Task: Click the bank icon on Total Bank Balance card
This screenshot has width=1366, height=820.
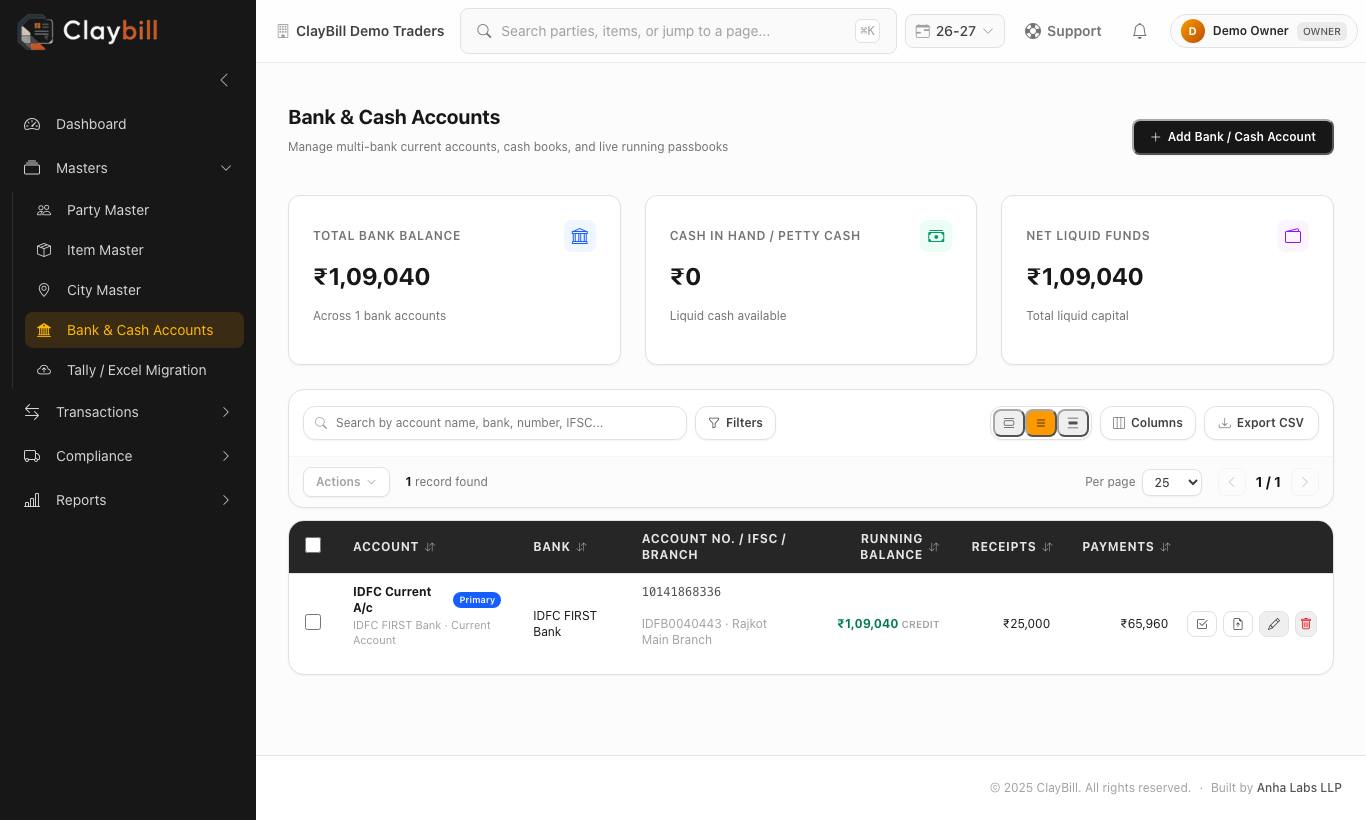Action: tap(580, 236)
